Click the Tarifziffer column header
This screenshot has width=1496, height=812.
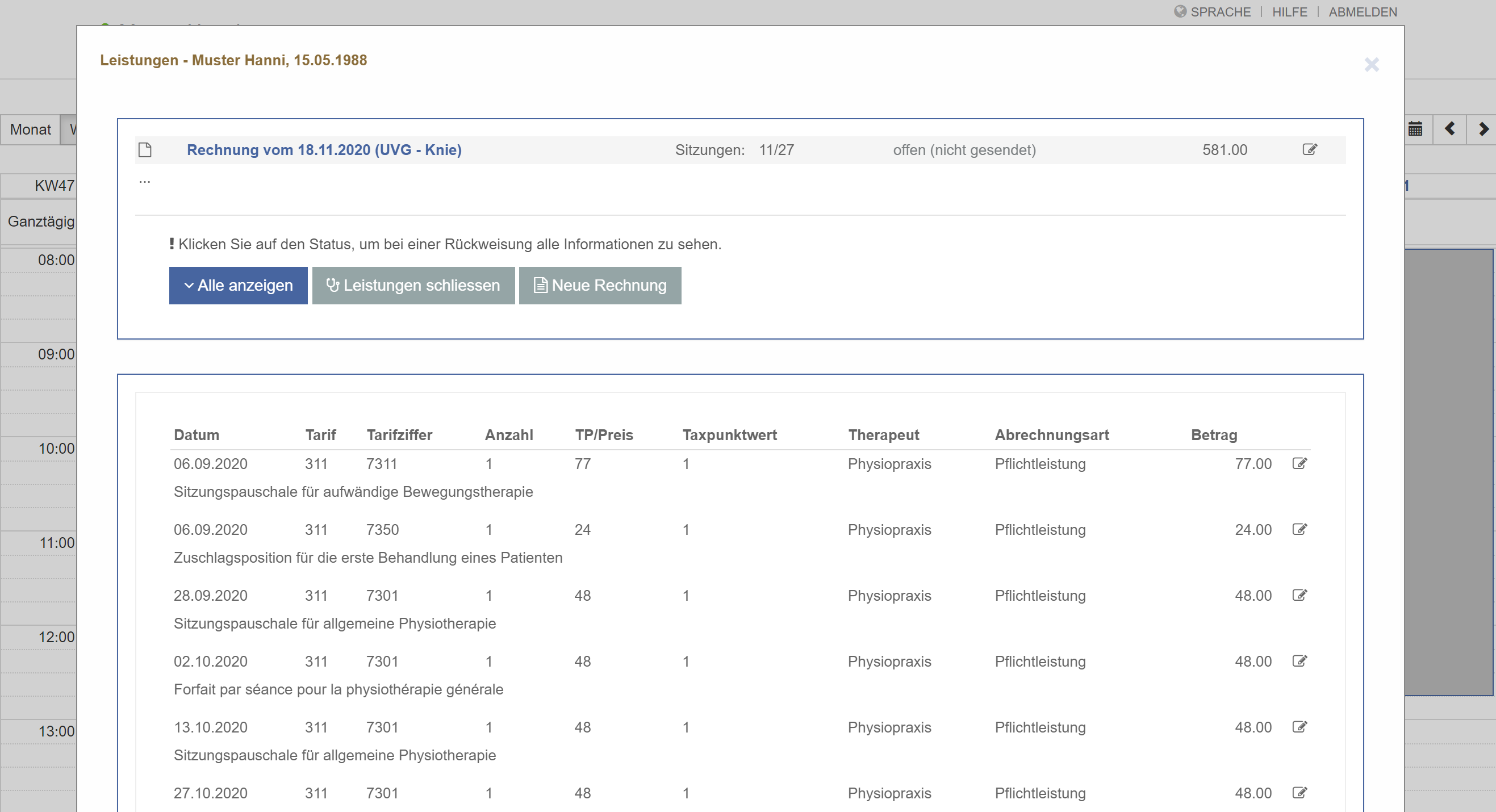point(399,435)
